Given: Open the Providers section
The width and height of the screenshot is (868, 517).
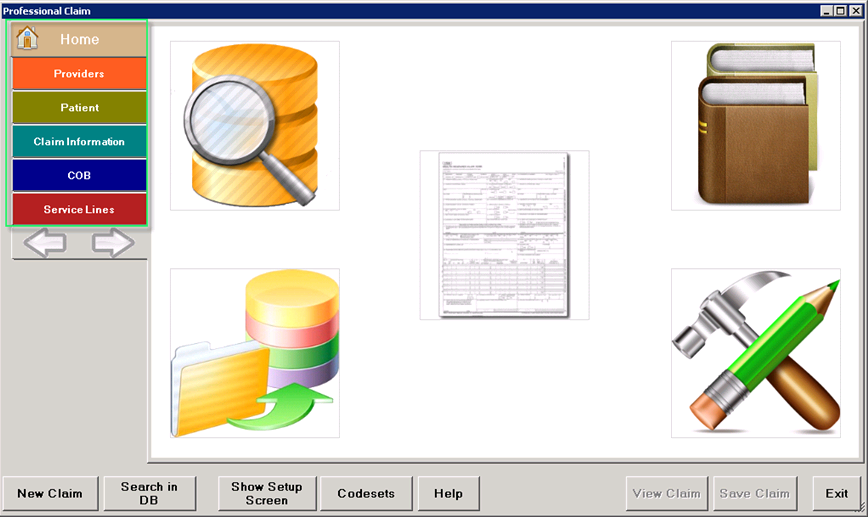Looking at the screenshot, I should tap(79, 74).
